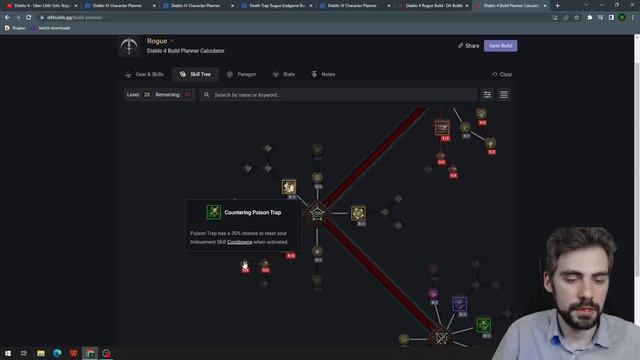Click the Countering Poison Trap node under the cursor
Viewport: 640px width, 360px height.
pyautogui.click(x=245, y=264)
